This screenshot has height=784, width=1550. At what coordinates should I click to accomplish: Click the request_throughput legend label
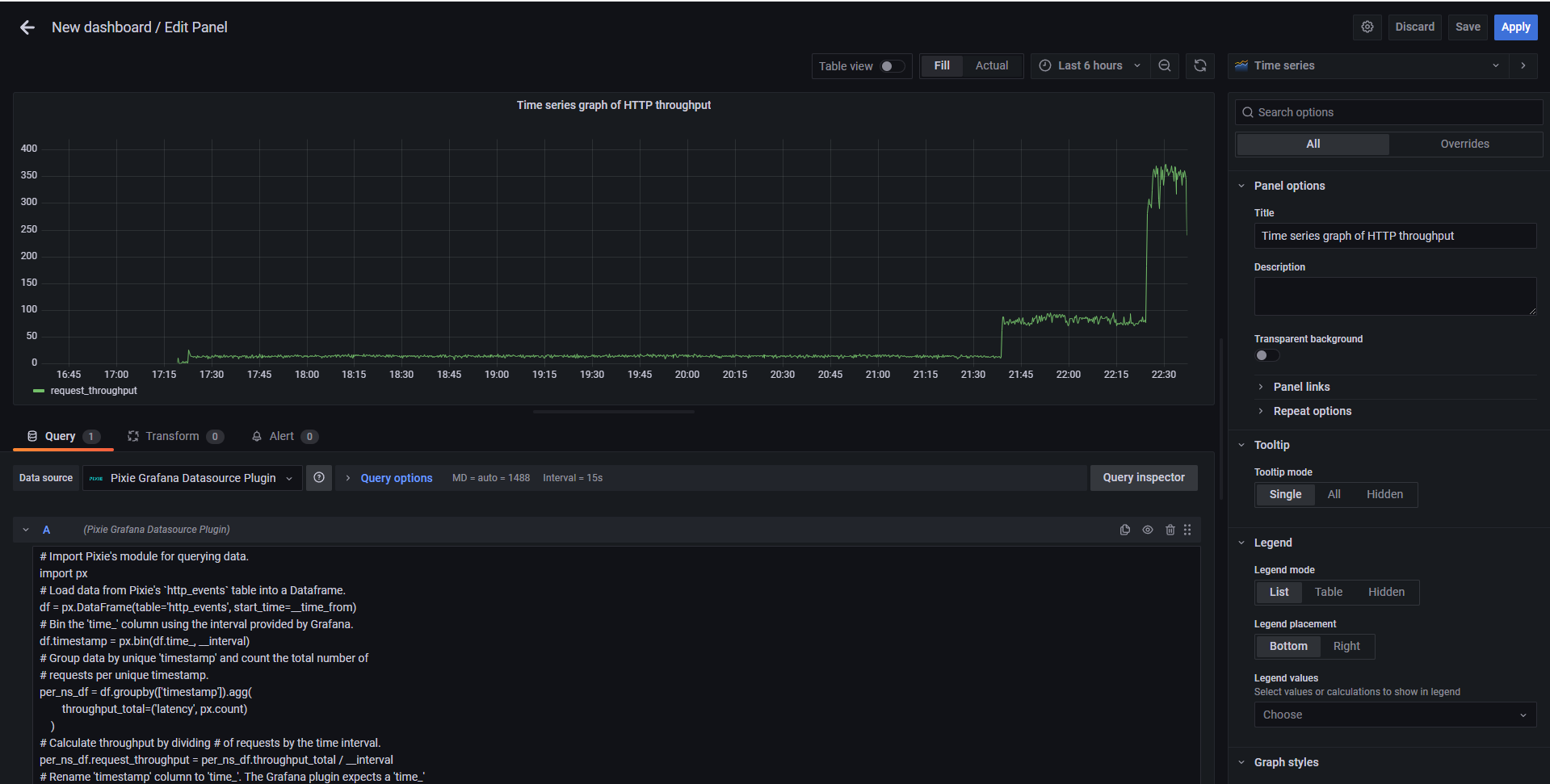tap(94, 391)
